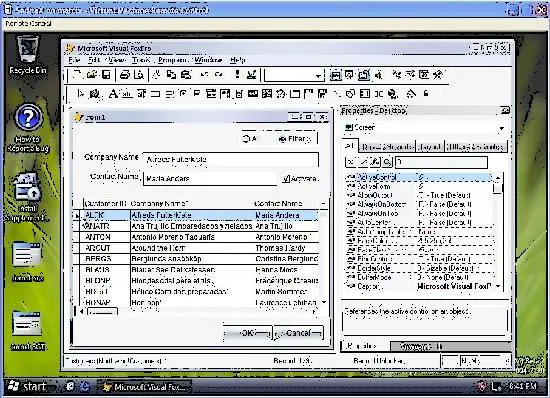Open the dropdown arrow on the Caption property row
The height and width of the screenshot is (398, 550).
coord(498,286)
